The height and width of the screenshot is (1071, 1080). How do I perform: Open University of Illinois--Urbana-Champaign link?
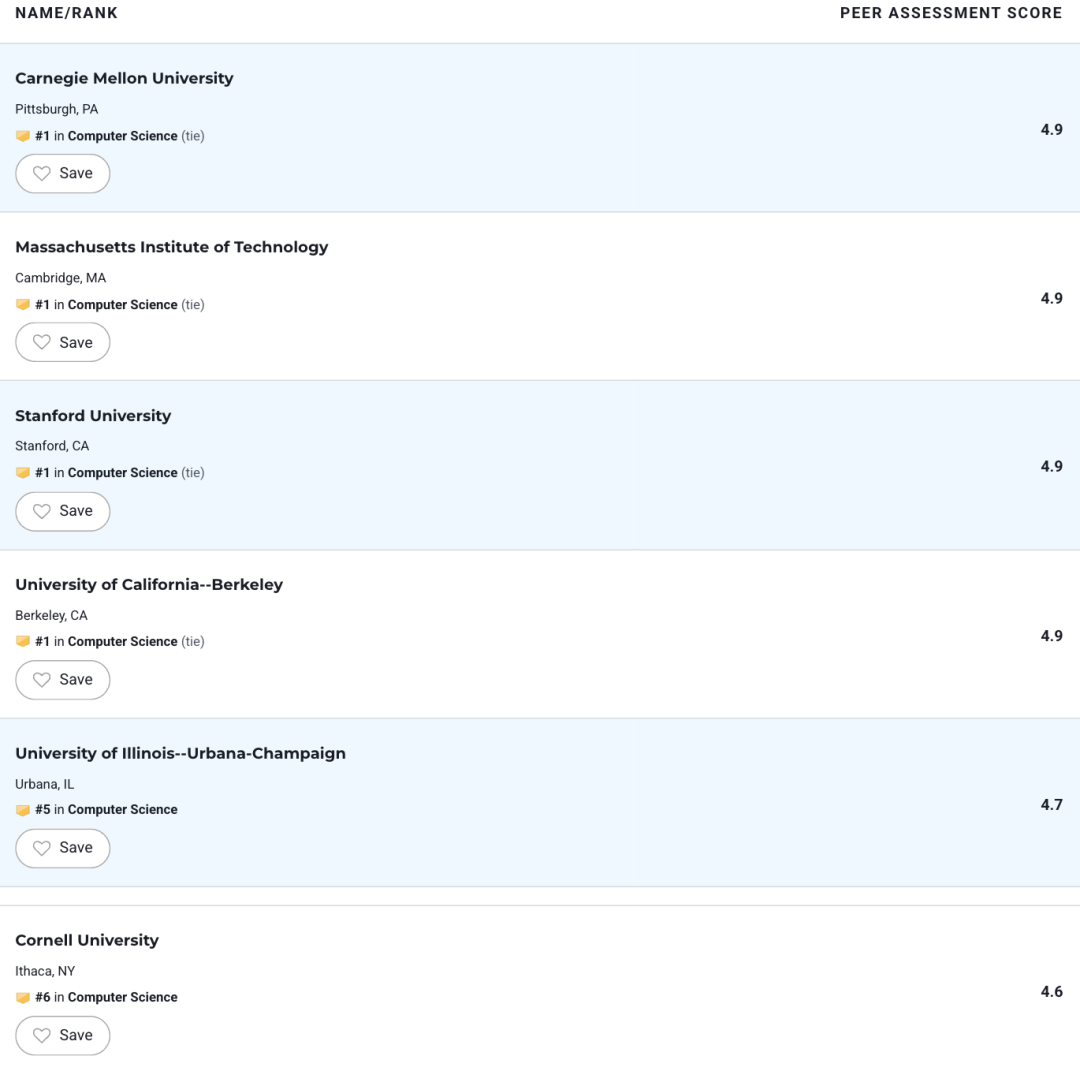[x=180, y=753]
